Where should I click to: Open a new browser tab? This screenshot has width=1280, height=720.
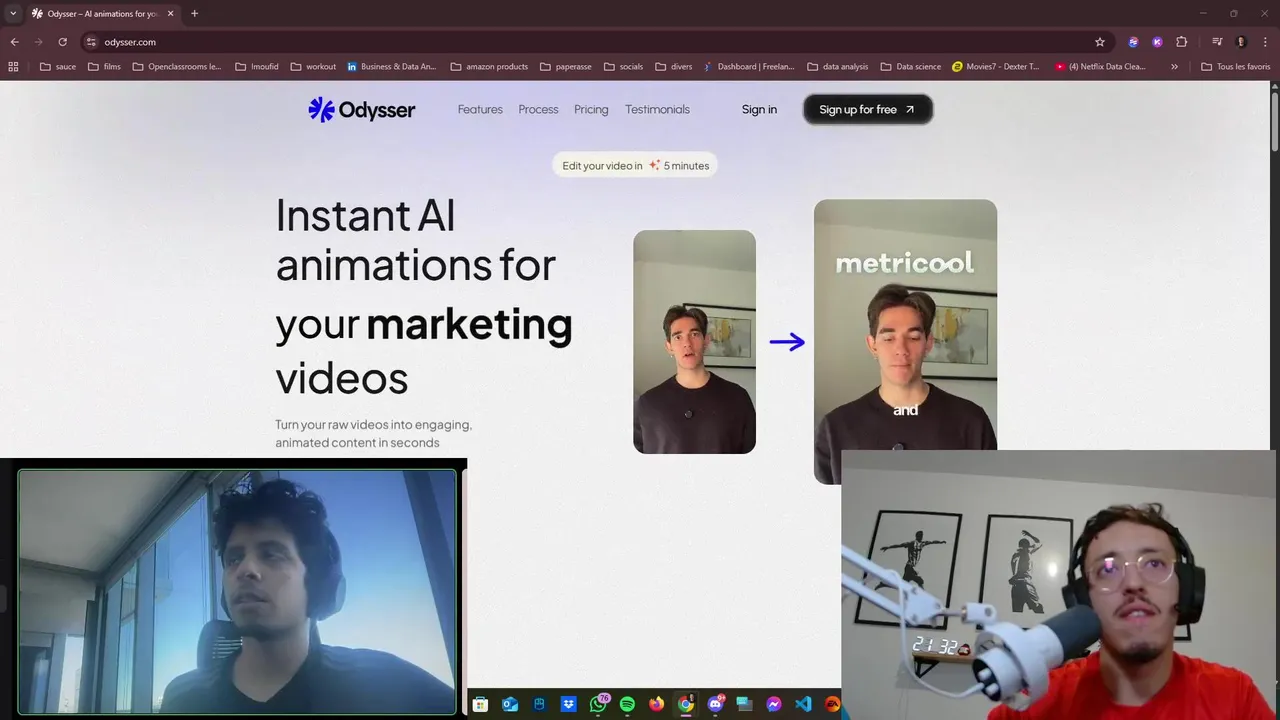(194, 13)
